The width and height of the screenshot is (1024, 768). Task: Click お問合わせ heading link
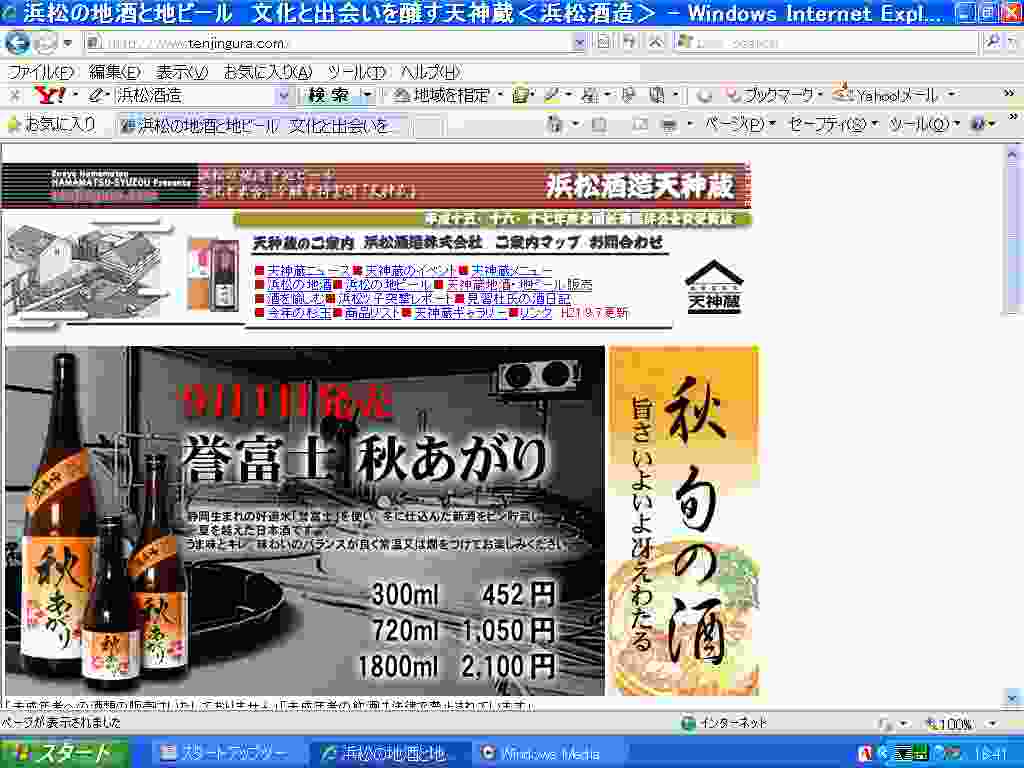click(626, 242)
